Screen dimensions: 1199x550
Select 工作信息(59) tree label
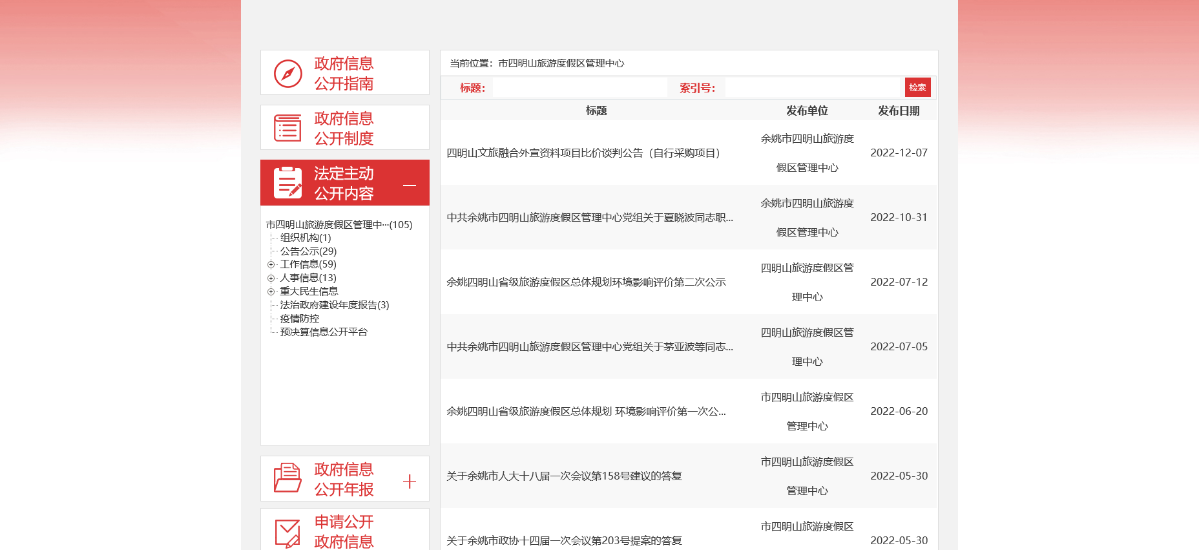tap(308, 265)
